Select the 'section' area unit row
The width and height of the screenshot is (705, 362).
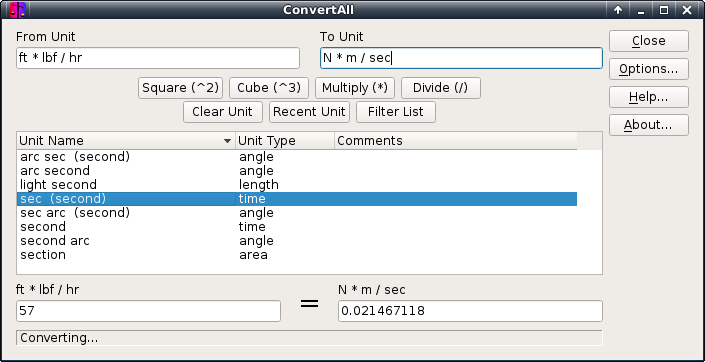[x=297, y=255]
